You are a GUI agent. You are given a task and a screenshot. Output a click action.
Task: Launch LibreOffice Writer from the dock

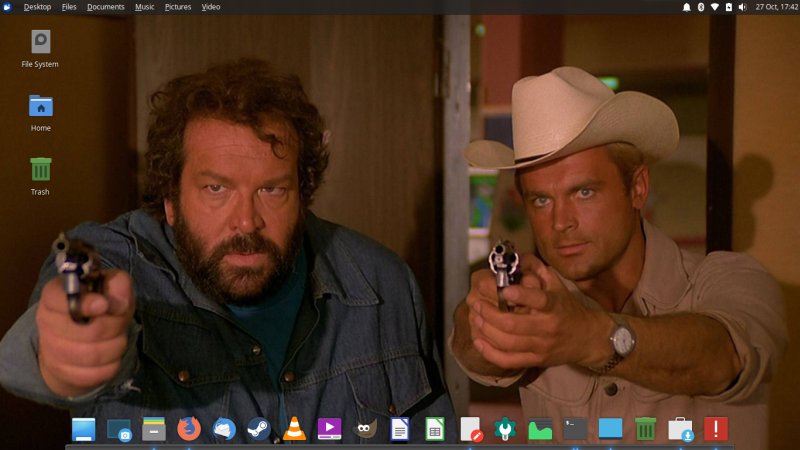(399, 429)
